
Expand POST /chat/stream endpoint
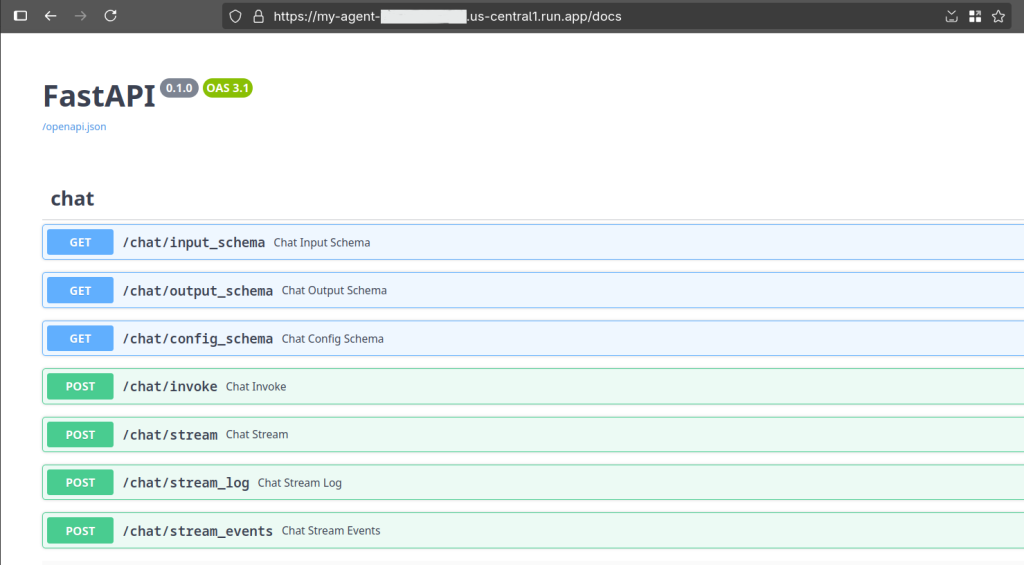(533, 434)
